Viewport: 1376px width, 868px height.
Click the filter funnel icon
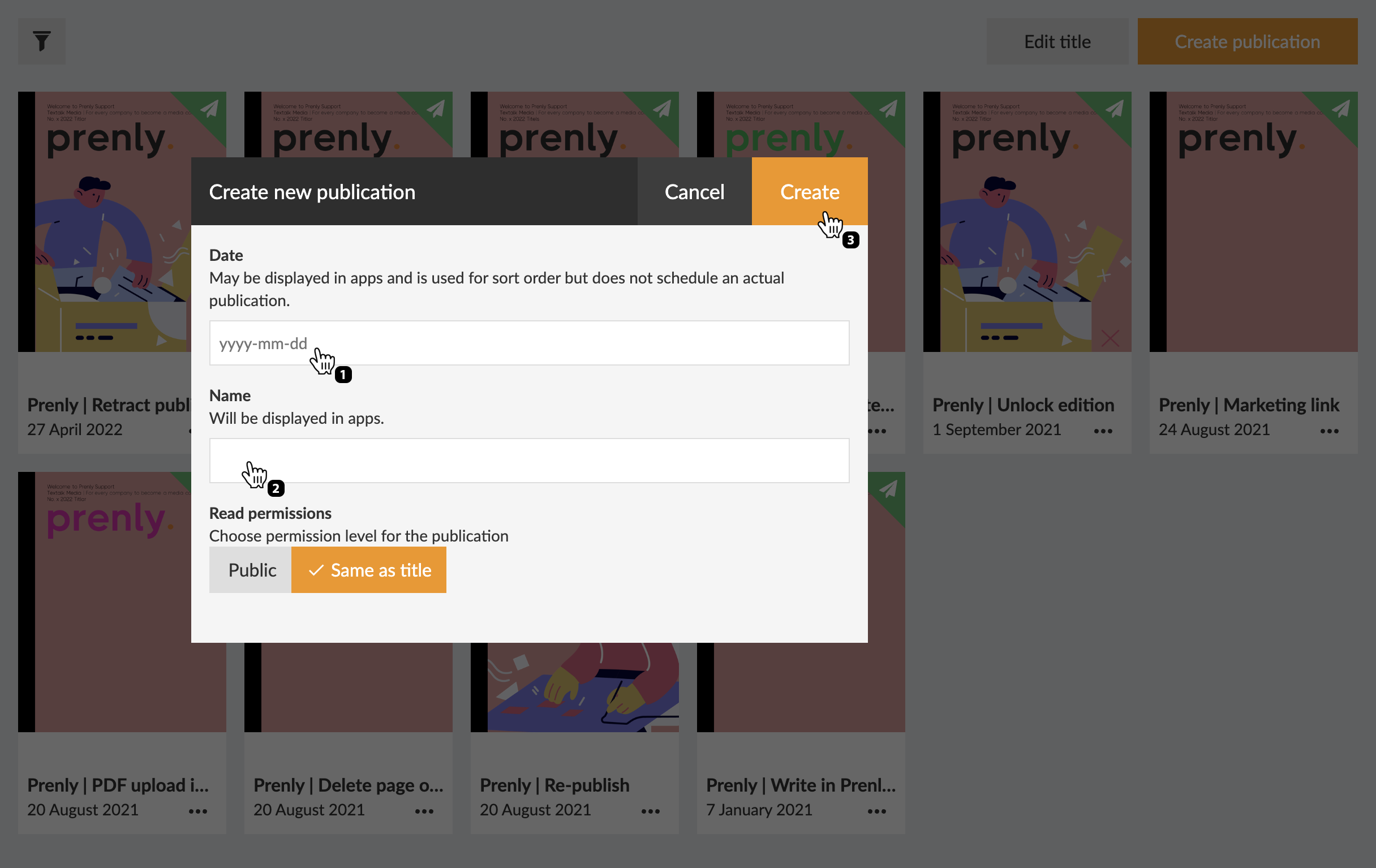(41, 41)
